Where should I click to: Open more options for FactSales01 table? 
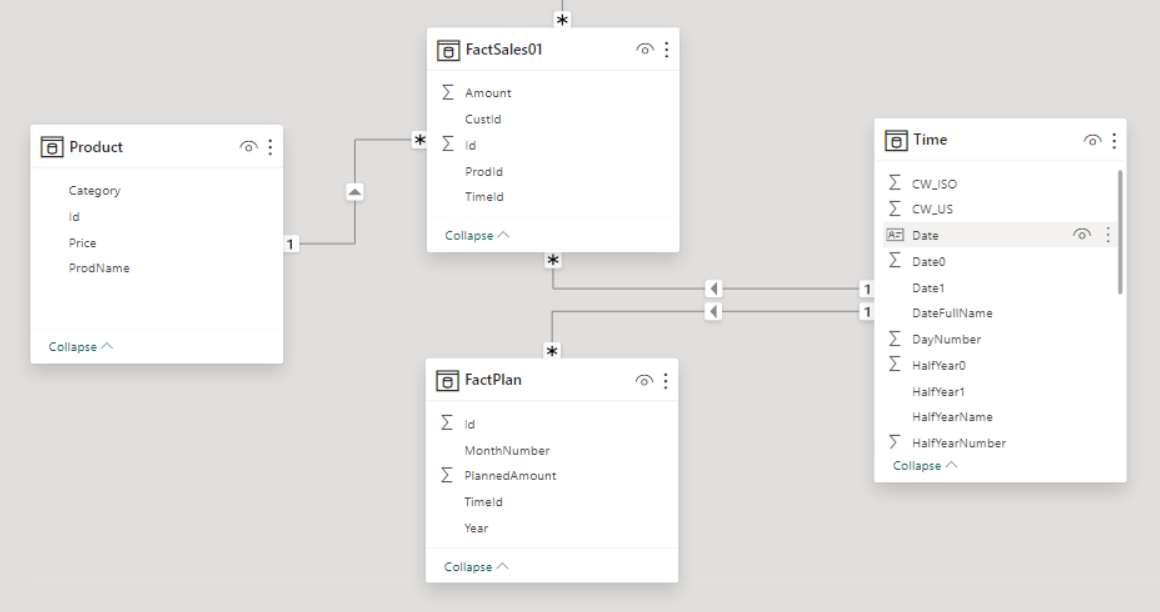click(666, 49)
